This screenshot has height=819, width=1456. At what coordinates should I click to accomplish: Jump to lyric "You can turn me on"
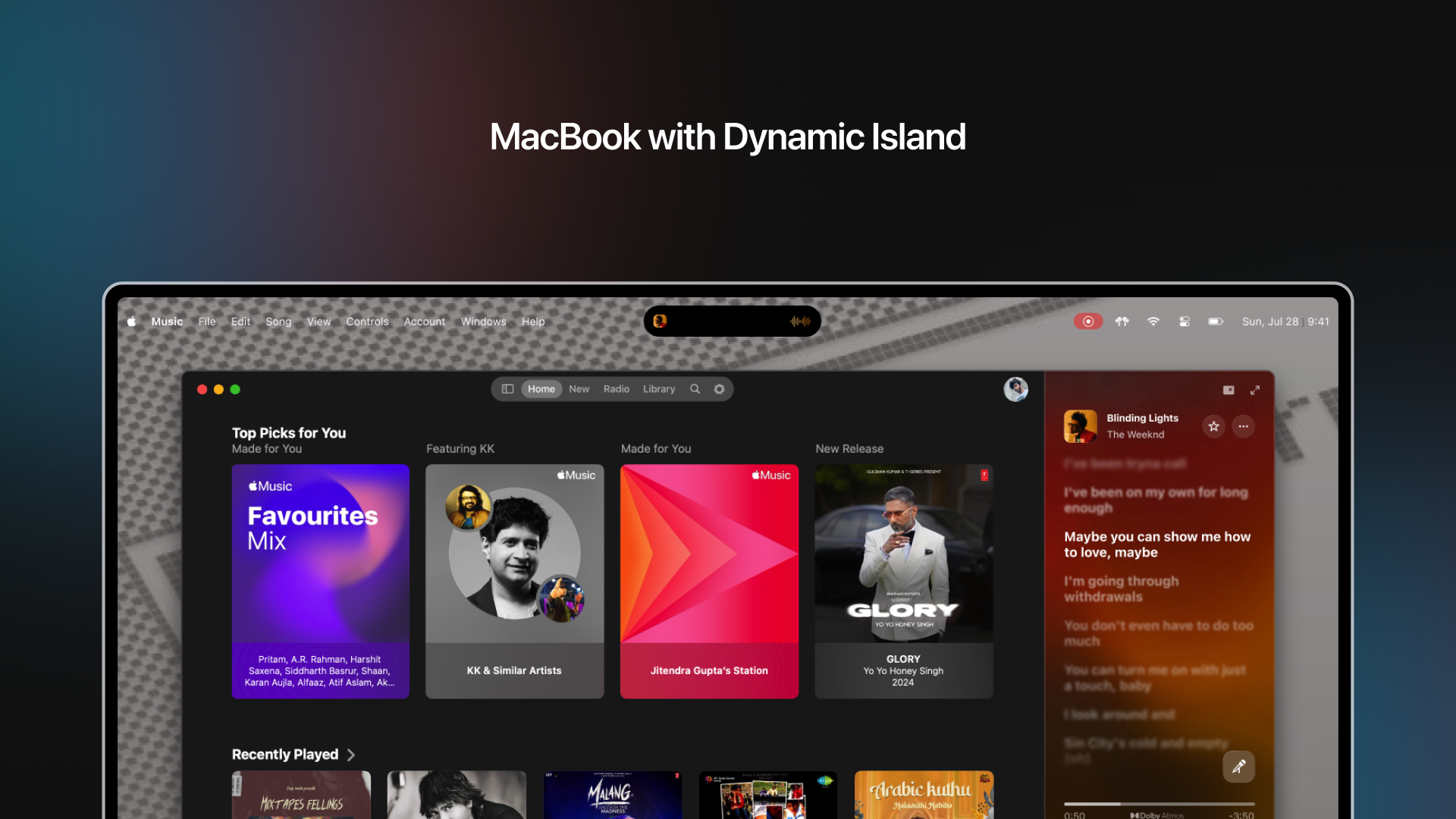click(1155, 678)
